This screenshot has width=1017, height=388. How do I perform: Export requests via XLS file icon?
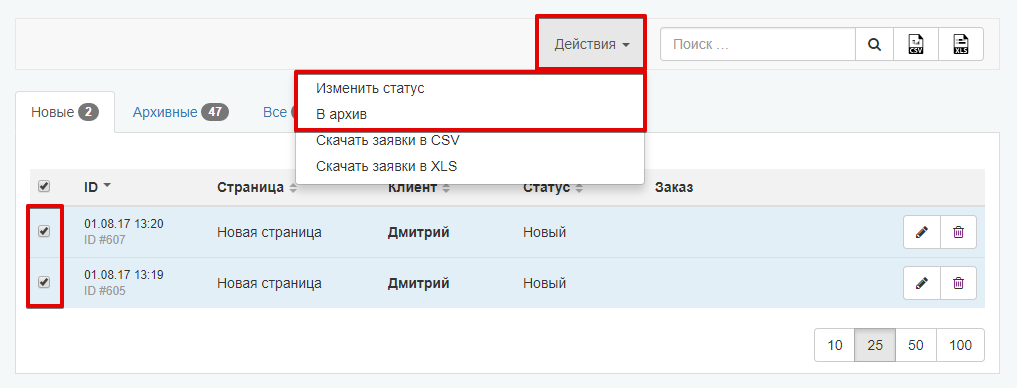click(961, 44)
